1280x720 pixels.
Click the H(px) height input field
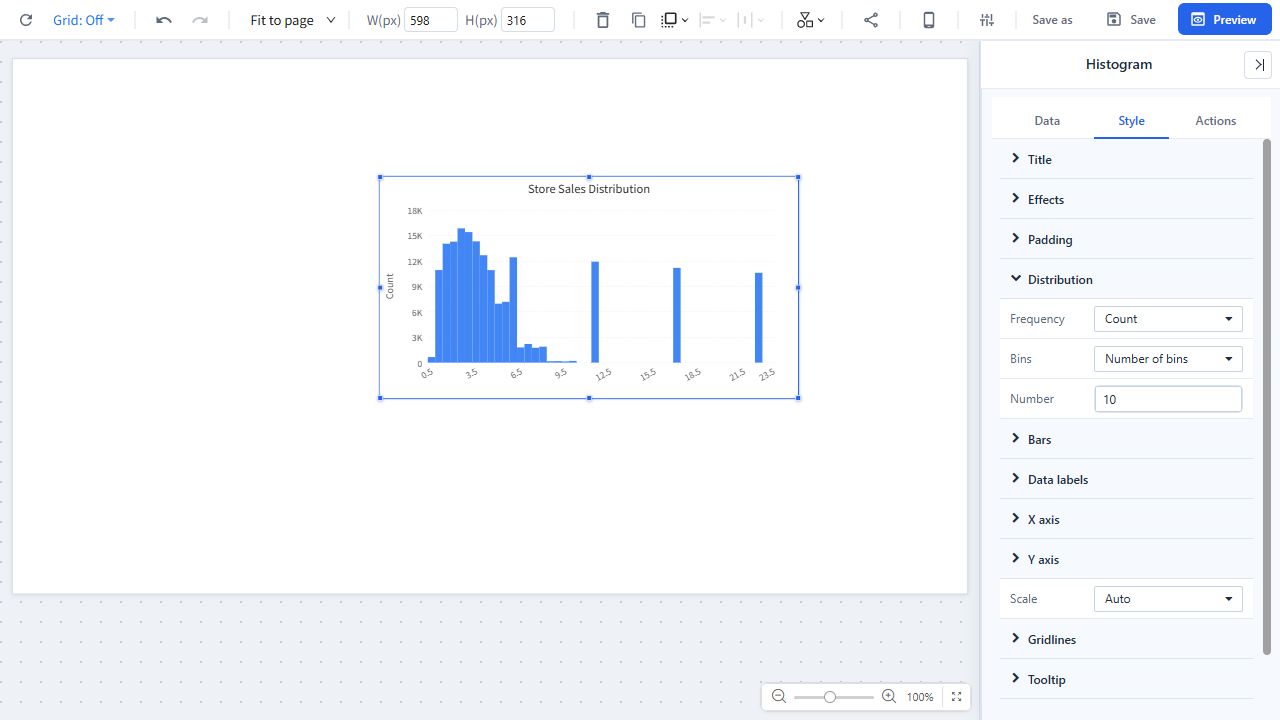click(x=528, y=20)
